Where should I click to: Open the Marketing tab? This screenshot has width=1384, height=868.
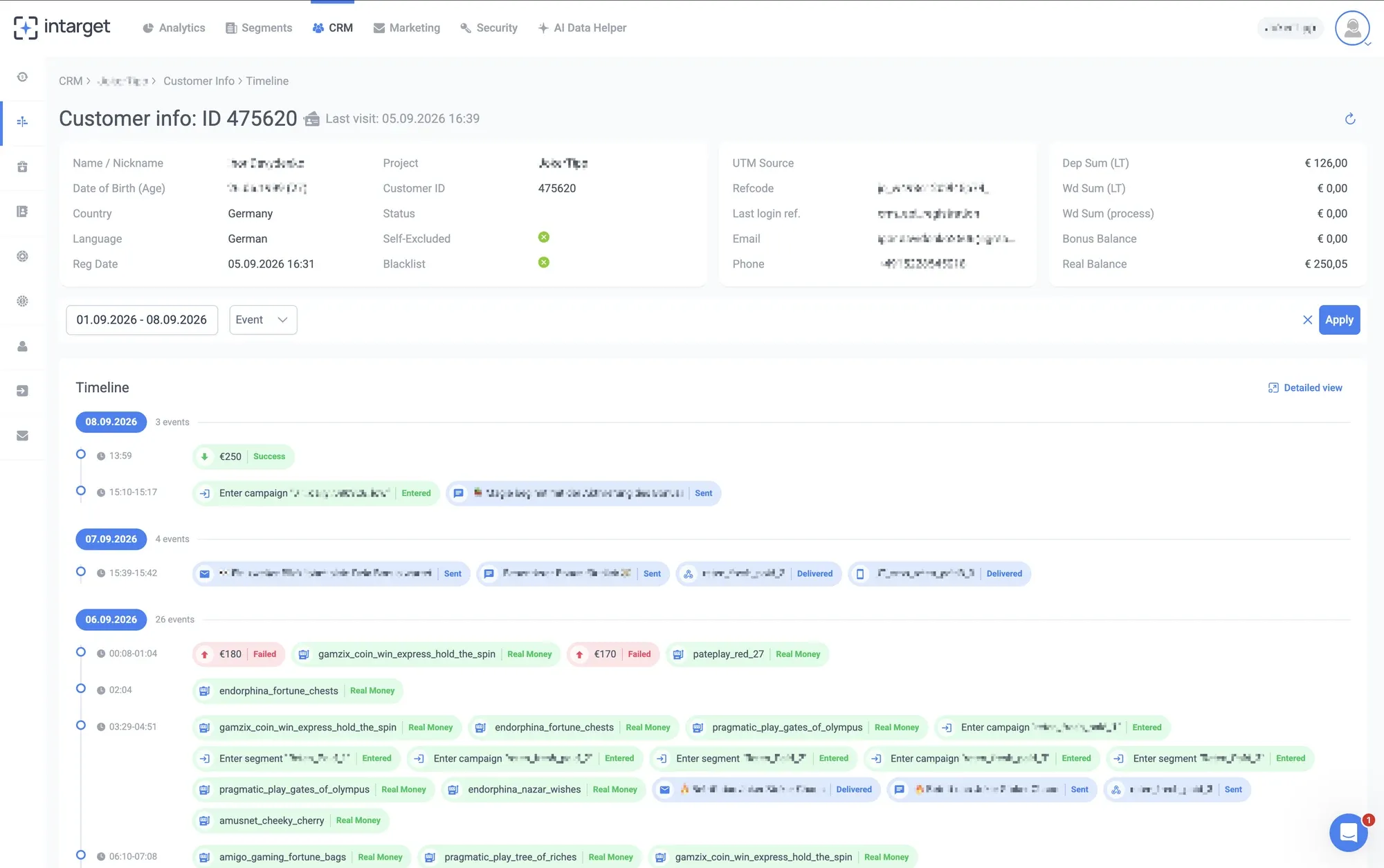coord(407,28)
